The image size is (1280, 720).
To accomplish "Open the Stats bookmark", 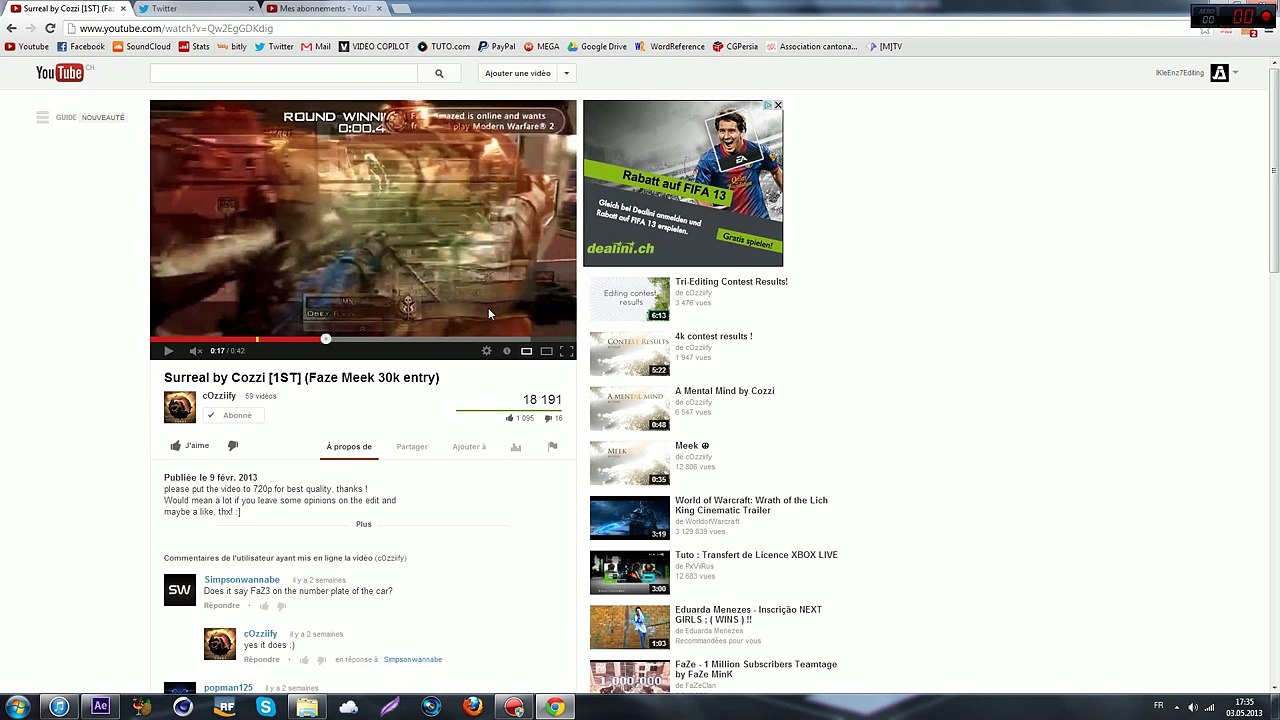I will click(x=194, y=46).
